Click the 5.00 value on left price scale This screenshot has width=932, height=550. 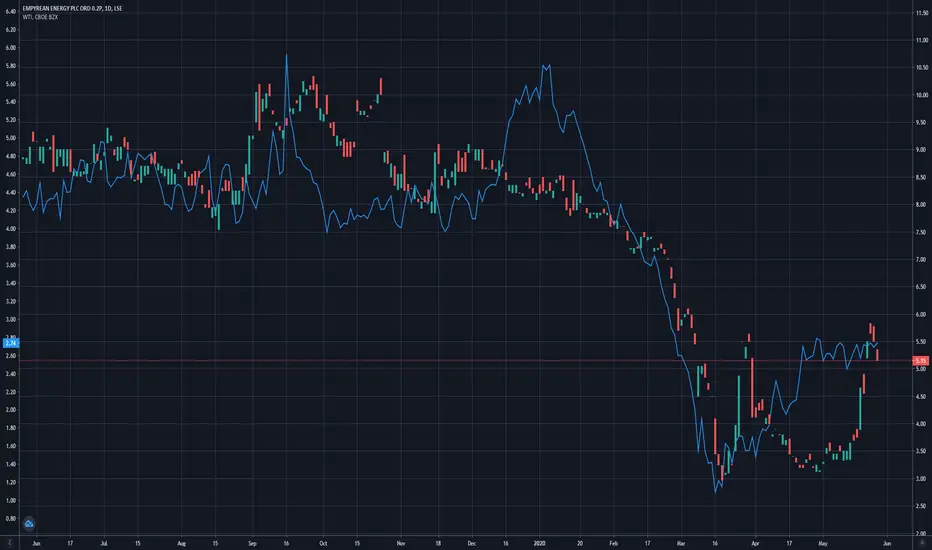click(11, 138)
